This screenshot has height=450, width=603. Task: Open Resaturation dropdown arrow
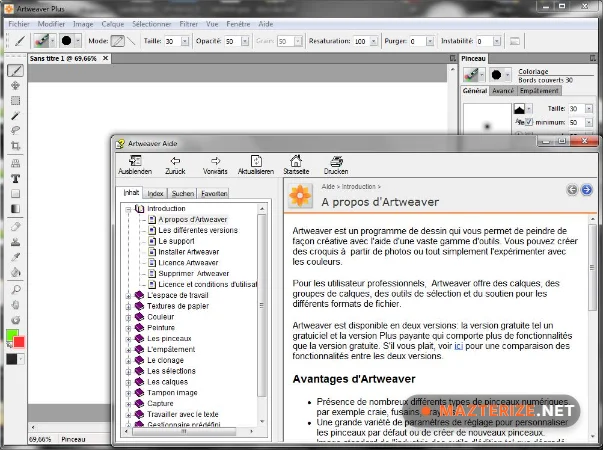pos(373,41)
